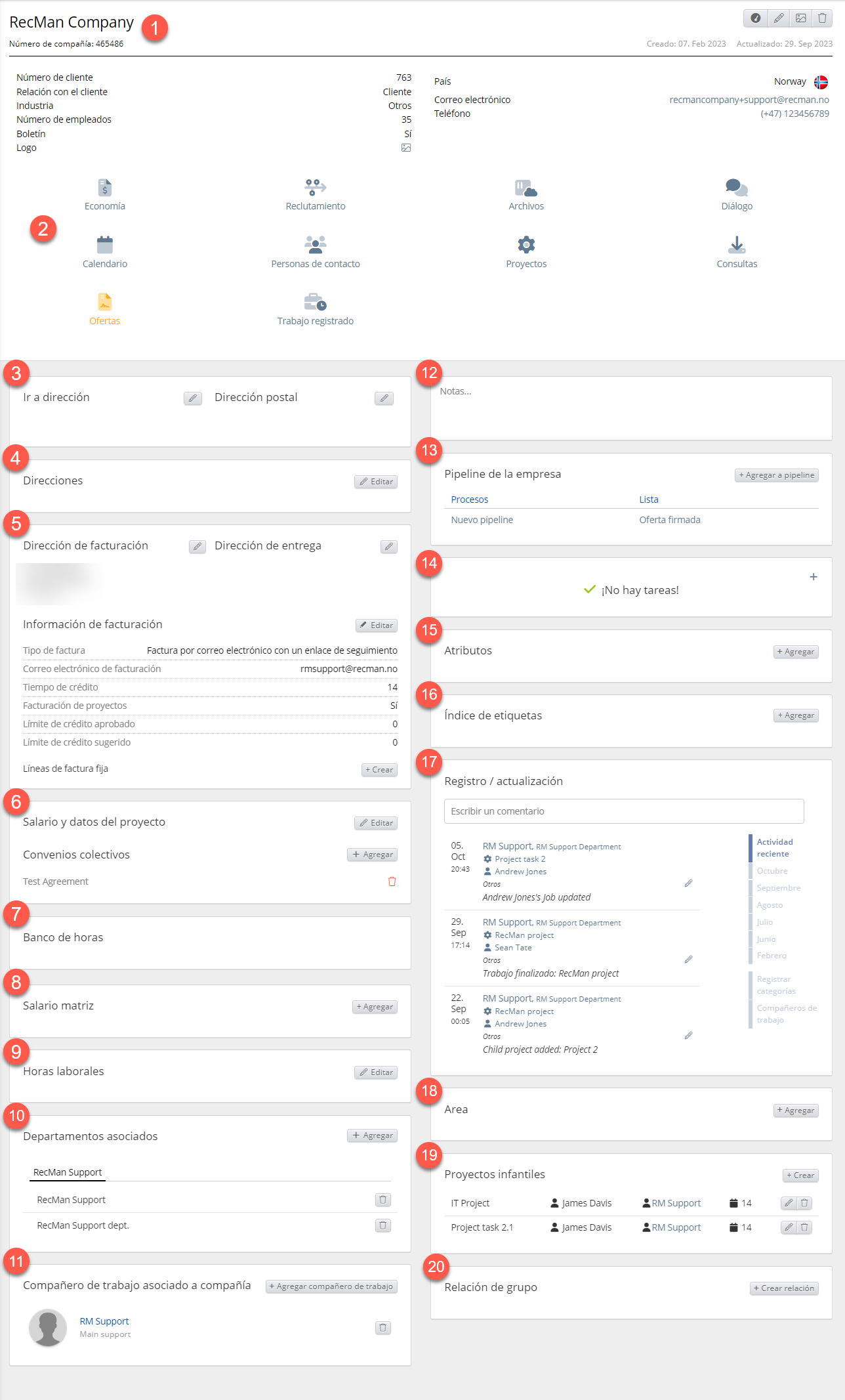Delete the Test Agreement convenio
The width and height of the screenshot is (845, 1400).
tap(392, 881)
